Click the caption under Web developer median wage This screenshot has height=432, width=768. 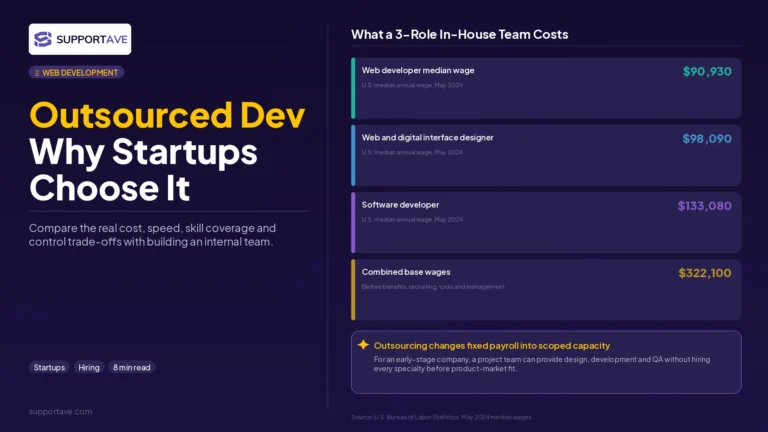pos(412,85)
